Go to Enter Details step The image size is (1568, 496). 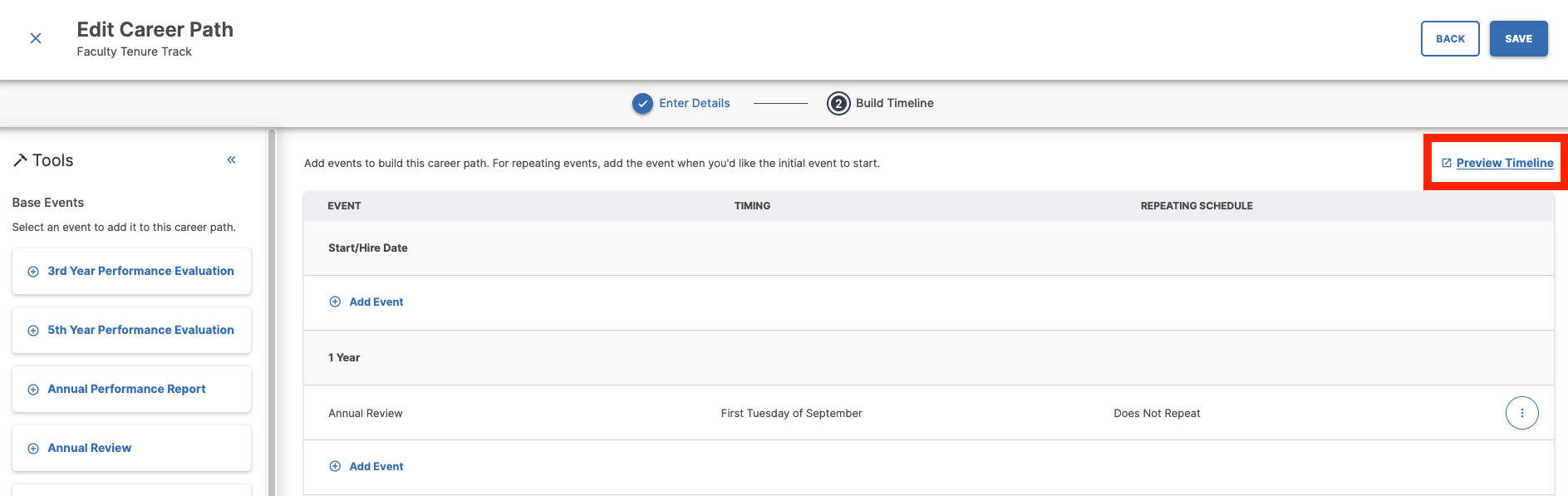tap(695, 103)
